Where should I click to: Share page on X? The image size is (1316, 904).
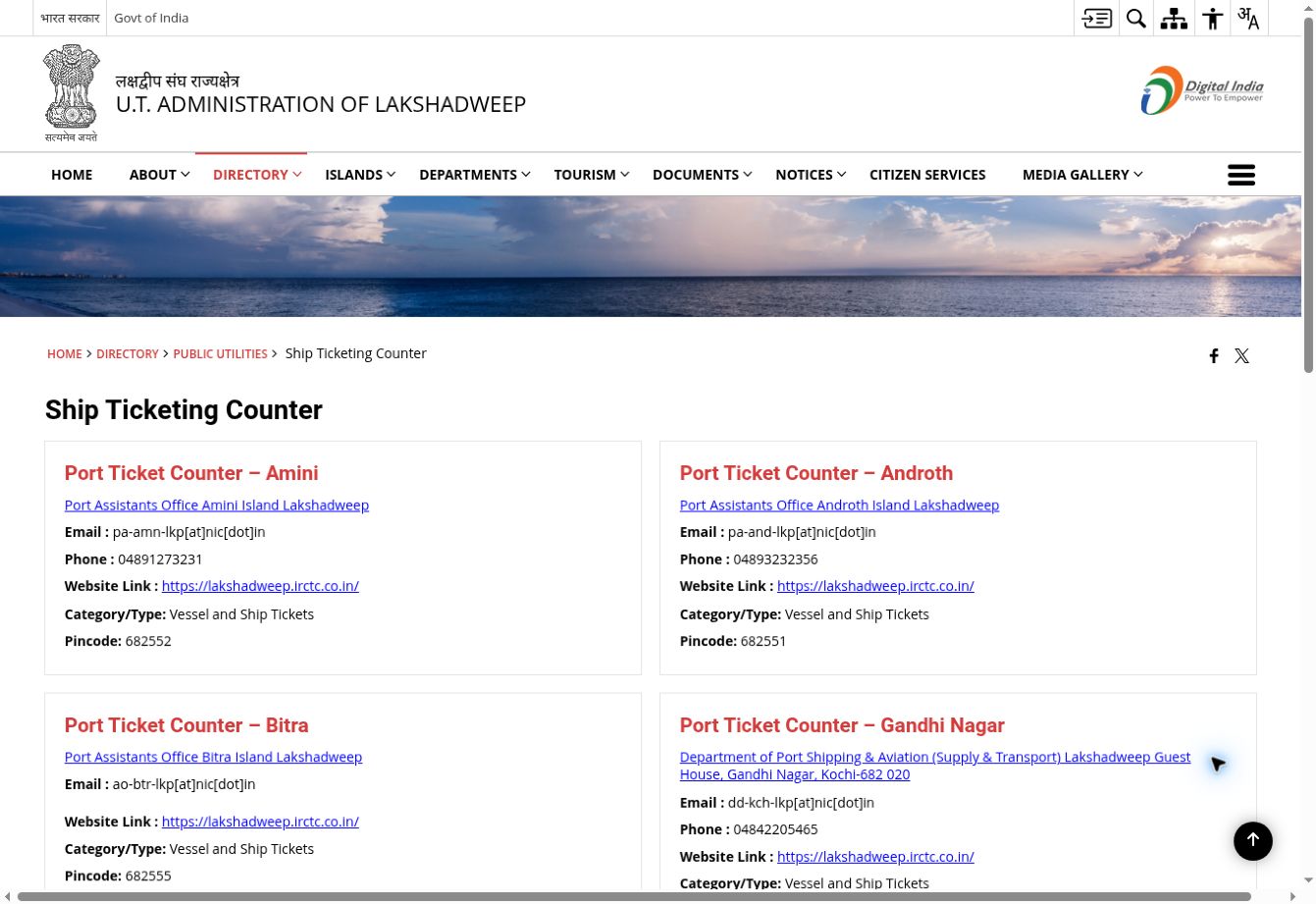pos(1241,356)
